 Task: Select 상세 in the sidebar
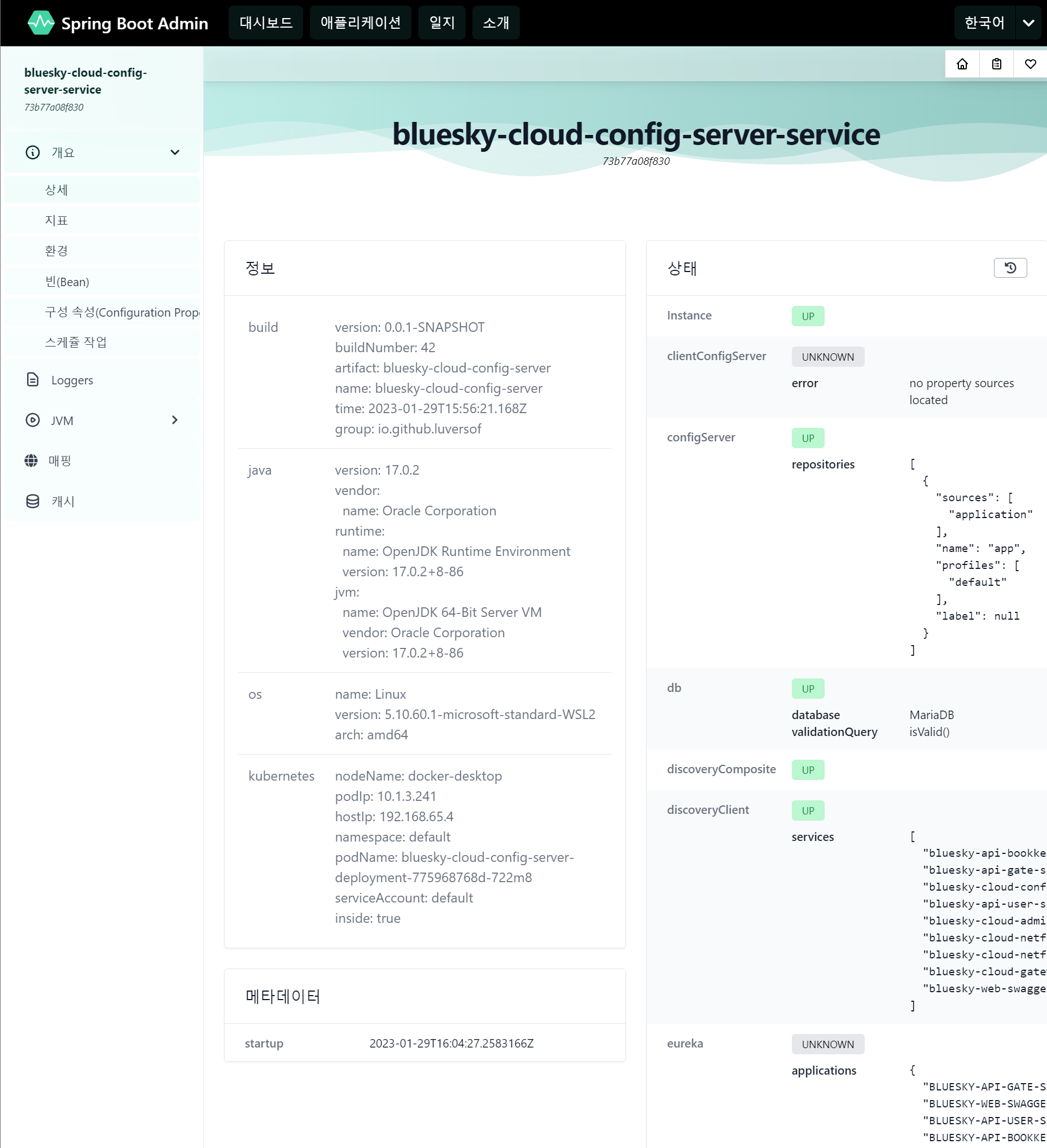pyautogui.click(x=102, y=190)
